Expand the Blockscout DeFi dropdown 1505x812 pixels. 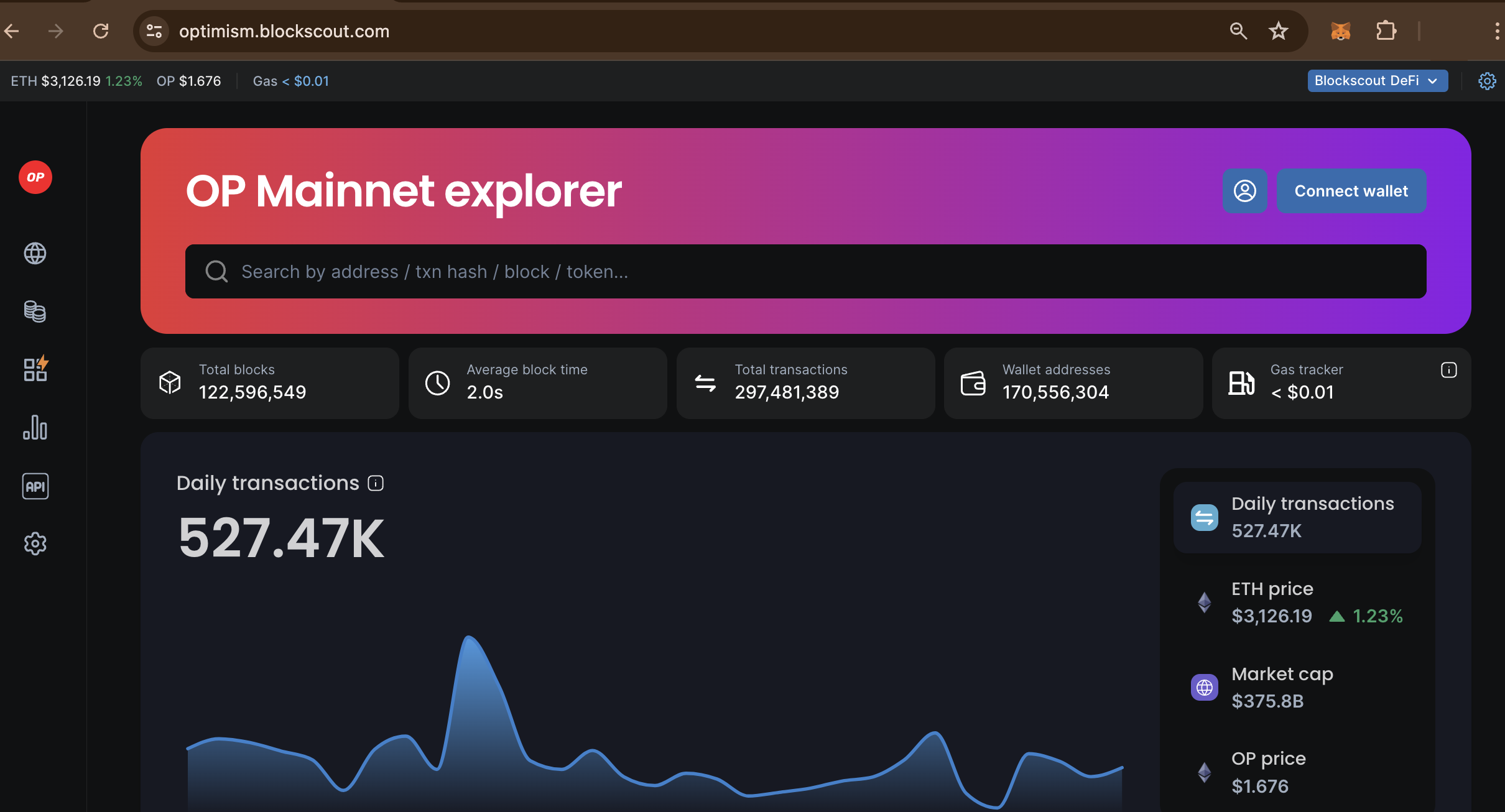[x=1377, y=81]
